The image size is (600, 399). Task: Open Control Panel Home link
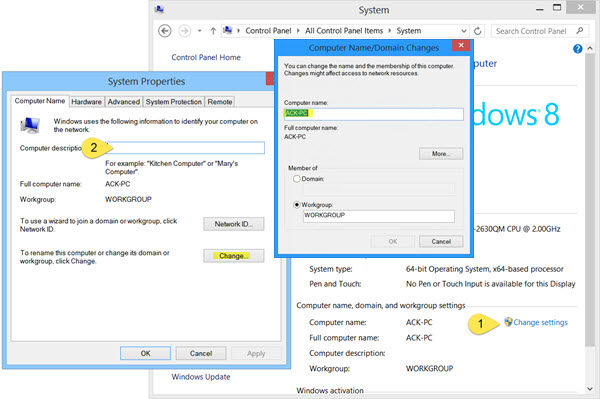[x=206, y=57]
